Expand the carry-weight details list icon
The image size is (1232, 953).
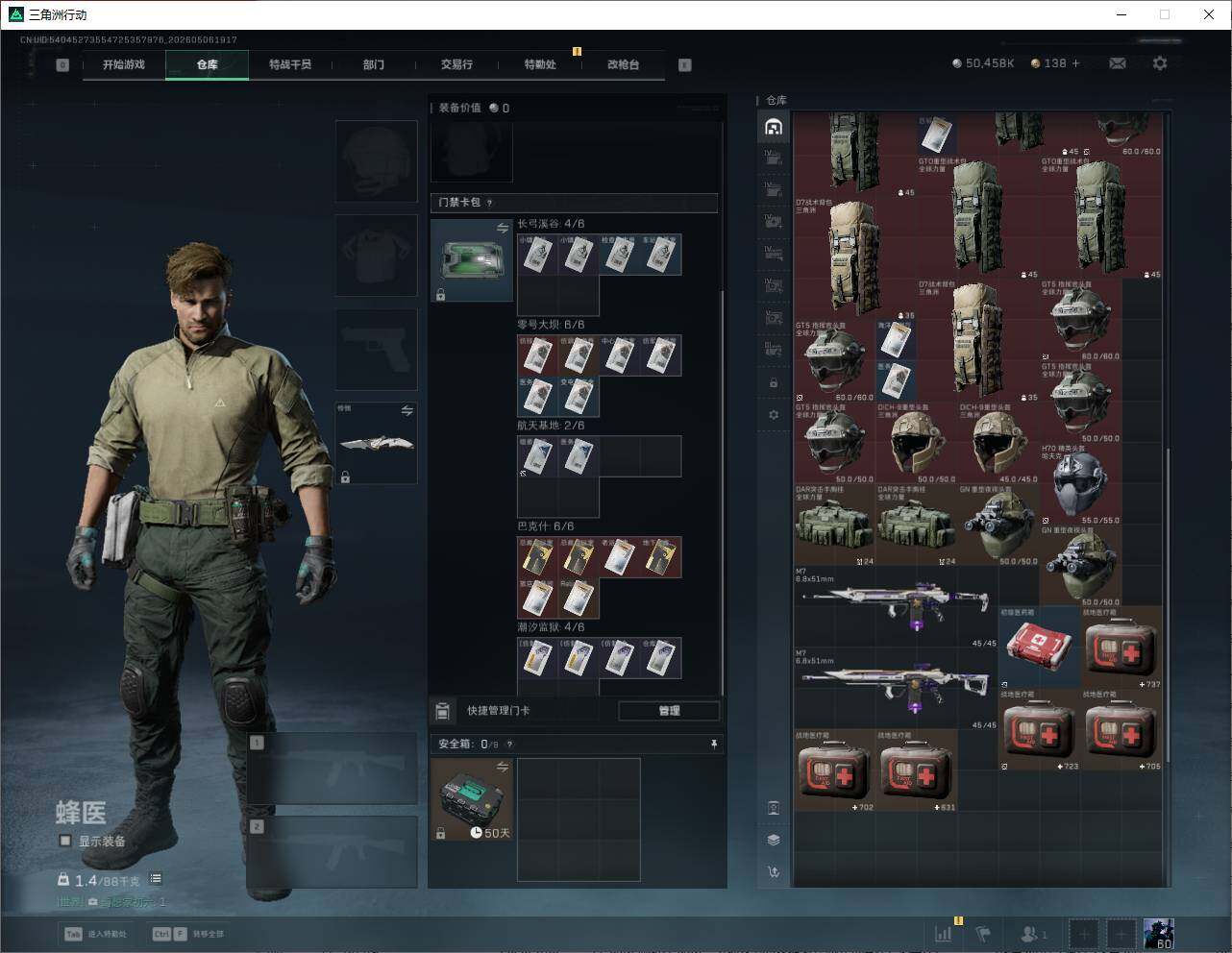(156, 879)
